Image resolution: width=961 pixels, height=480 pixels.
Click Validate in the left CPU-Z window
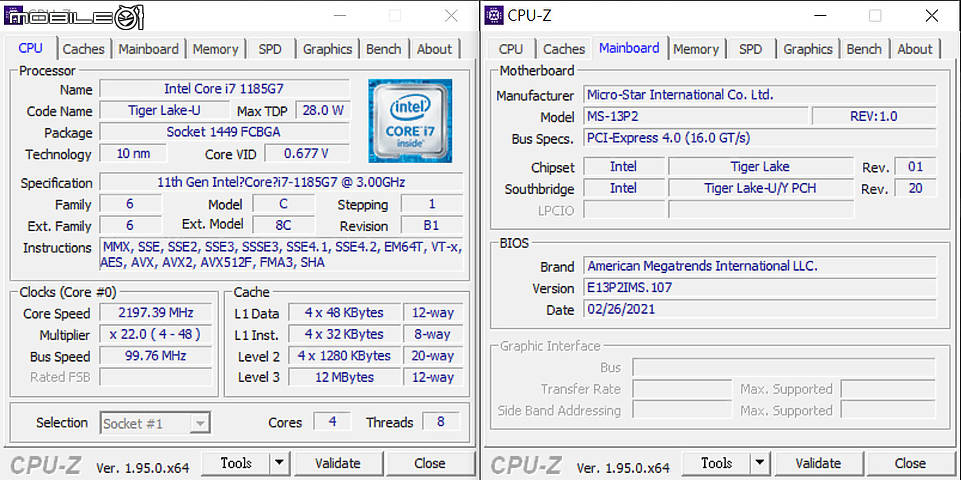coord(338,463)
